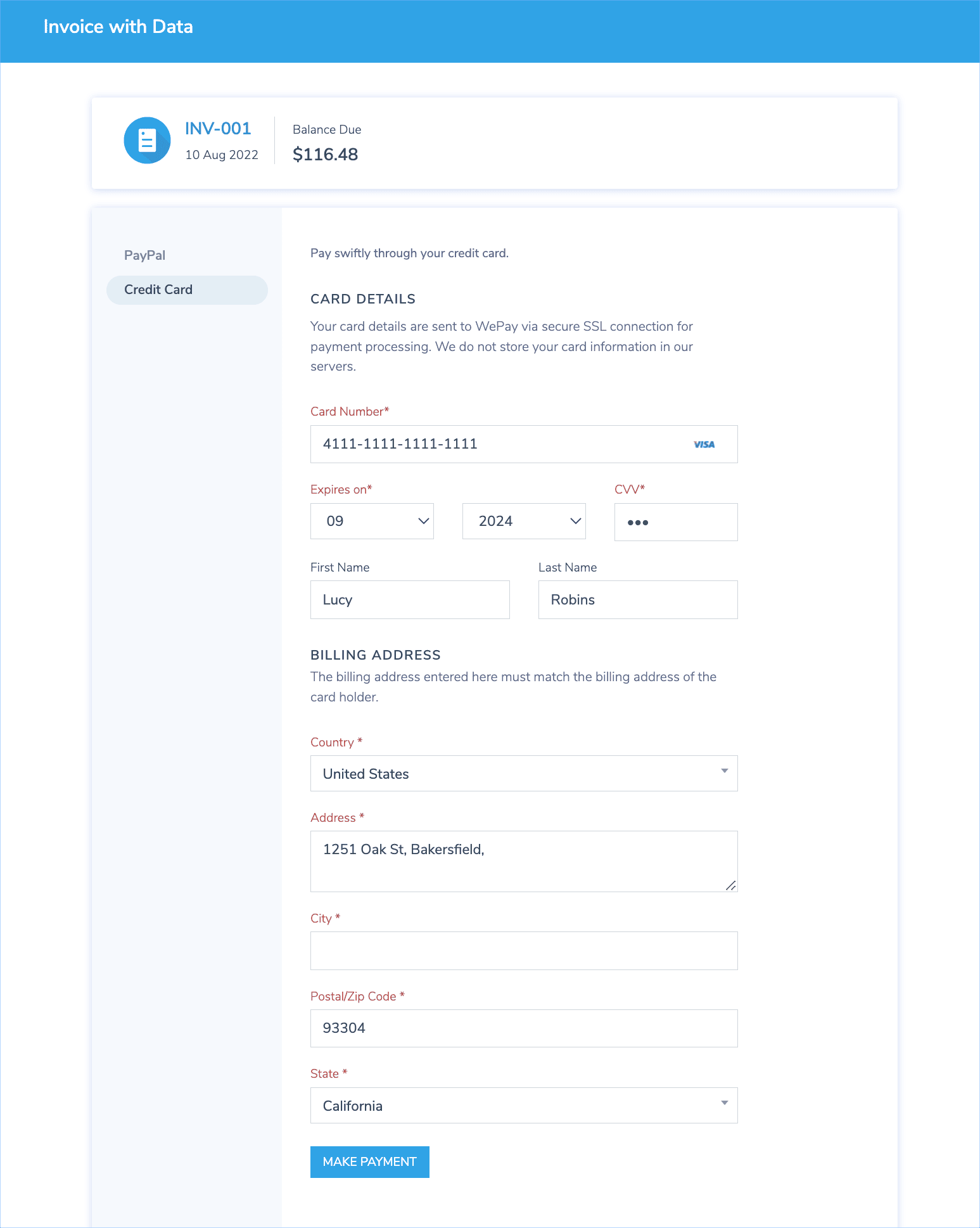
Task: Open the expiry year dropdown
Action: (524, 521)
